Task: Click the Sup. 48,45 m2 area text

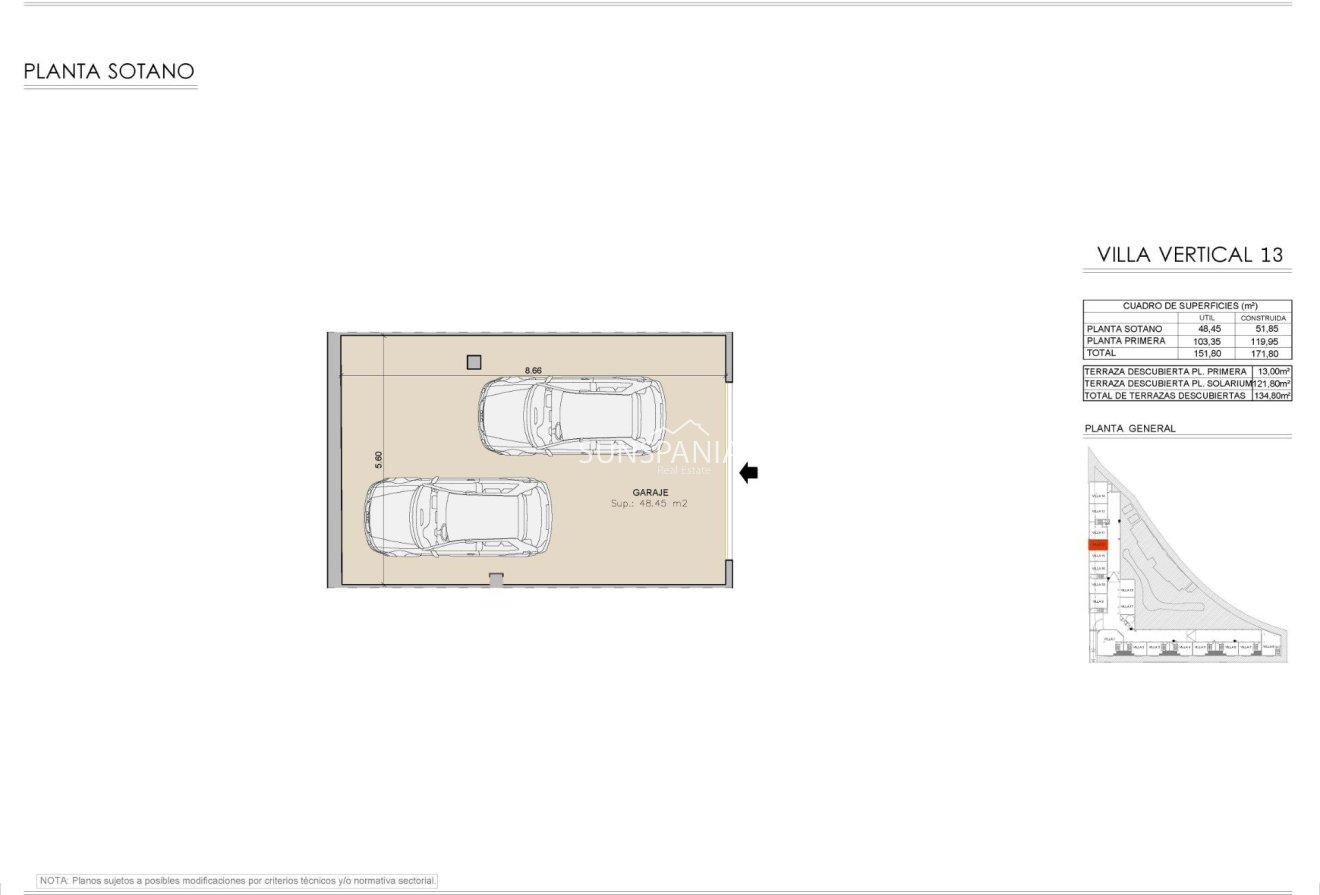Action: (649, 504)
